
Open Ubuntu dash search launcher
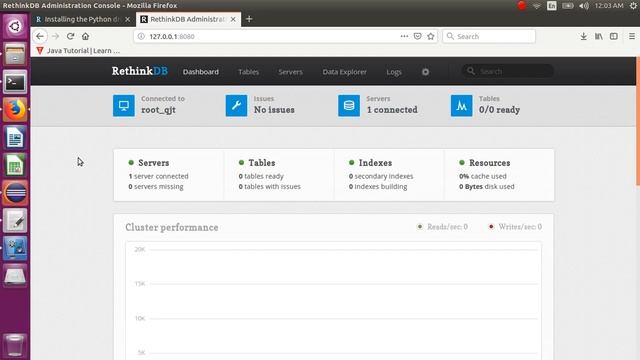tap(15, 27)
